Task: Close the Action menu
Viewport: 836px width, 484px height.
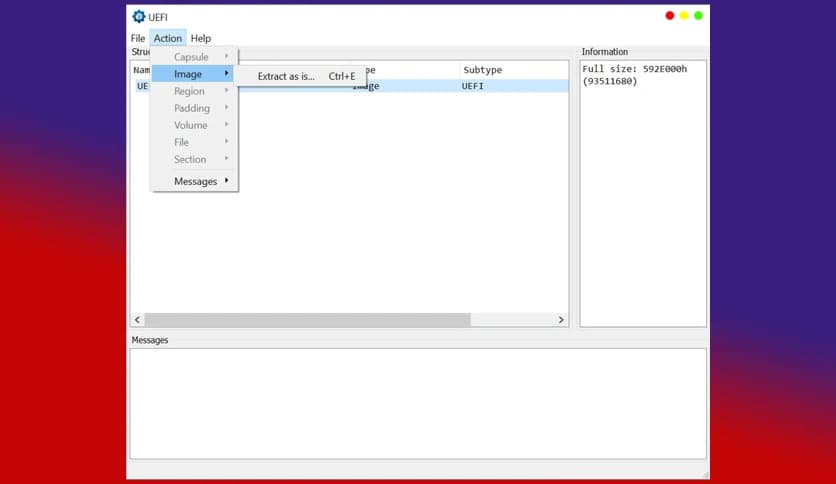Action: click(167, 38)
